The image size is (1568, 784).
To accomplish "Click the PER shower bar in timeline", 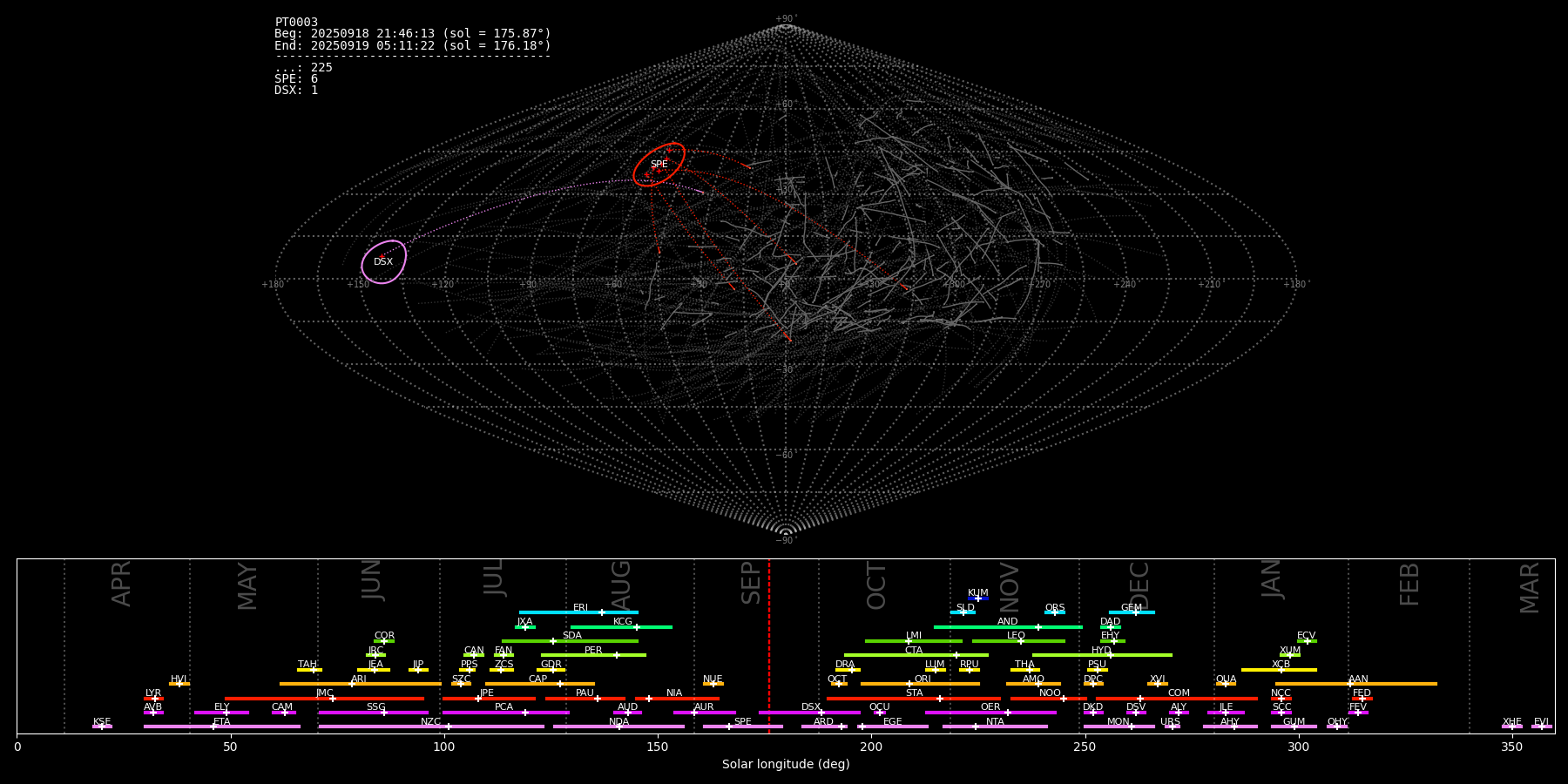I will (593, 655).
